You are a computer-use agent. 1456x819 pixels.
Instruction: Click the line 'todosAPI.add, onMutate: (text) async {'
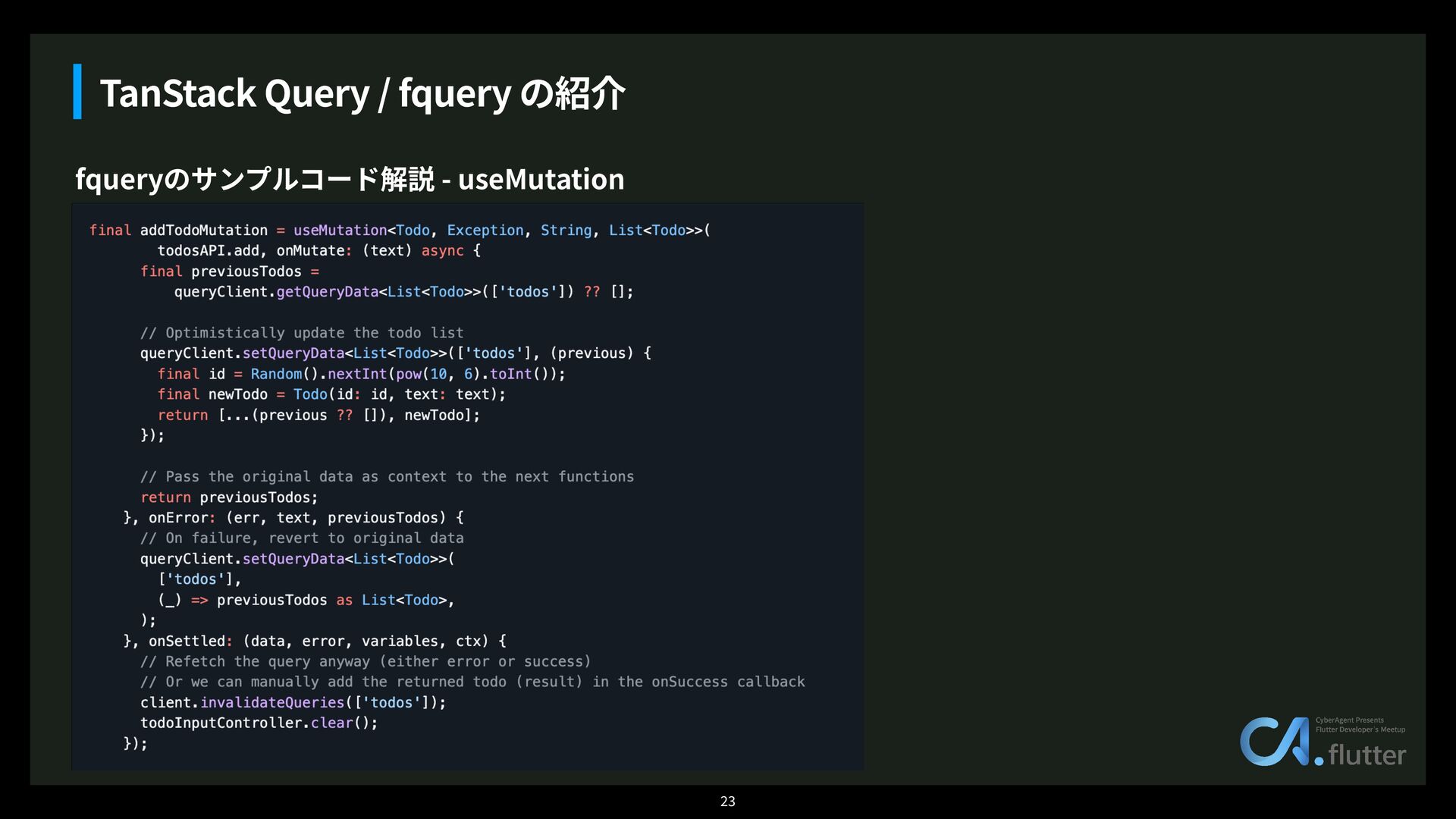click(x=318, y=250)
